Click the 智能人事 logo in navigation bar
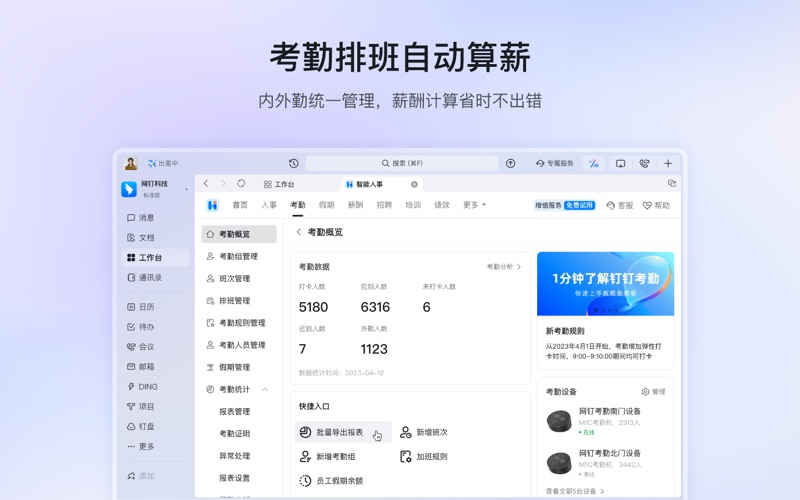This screenshot has height=500, width=800. (x=213, y=205)
